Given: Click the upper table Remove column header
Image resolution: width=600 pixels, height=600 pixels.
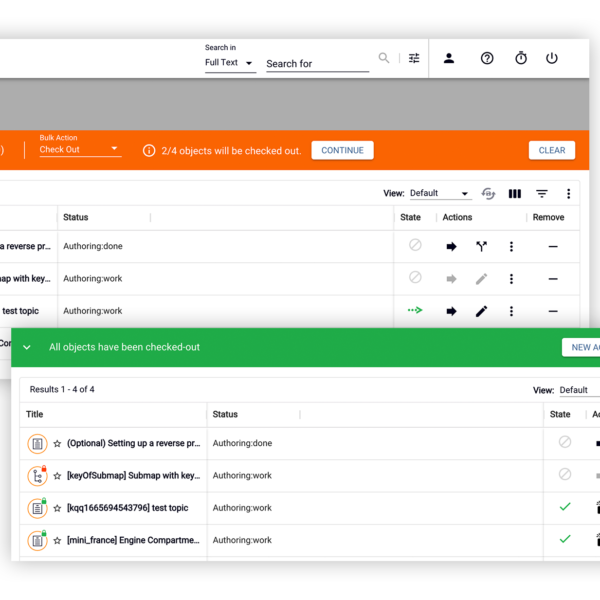Looking at the screenshot, I should point(548,217).
